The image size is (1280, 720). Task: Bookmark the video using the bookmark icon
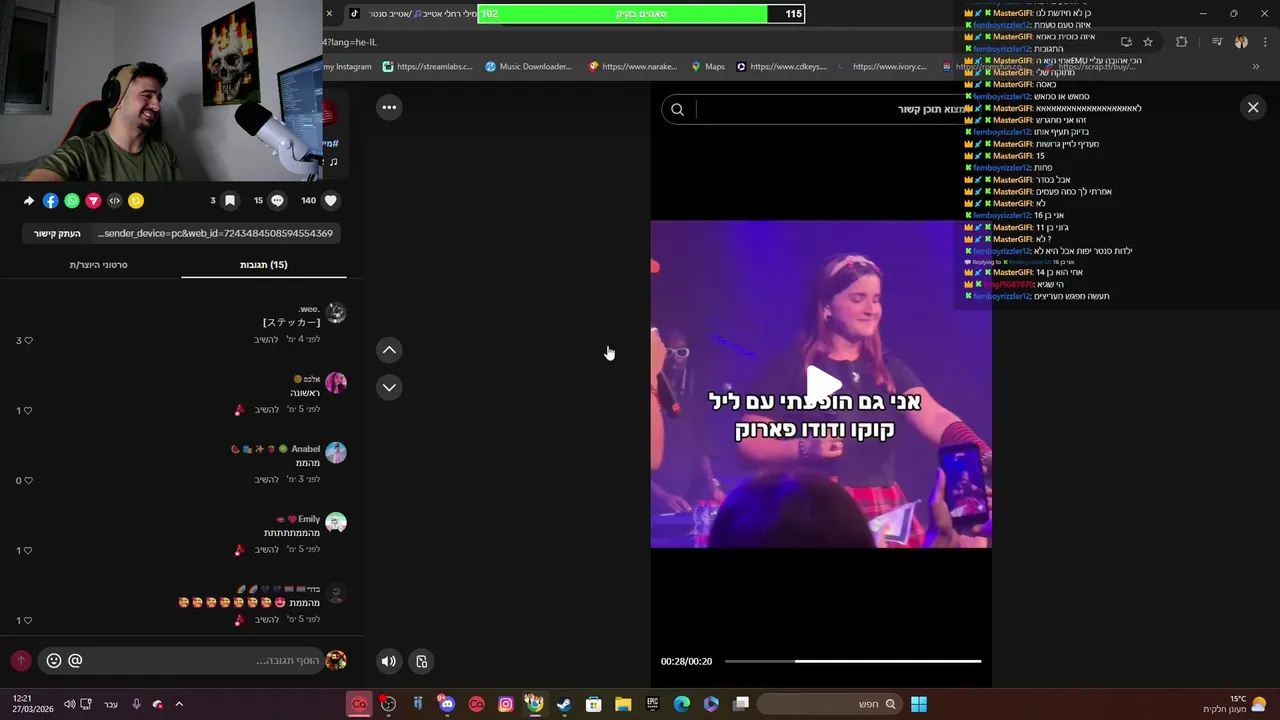click(230, 200)
